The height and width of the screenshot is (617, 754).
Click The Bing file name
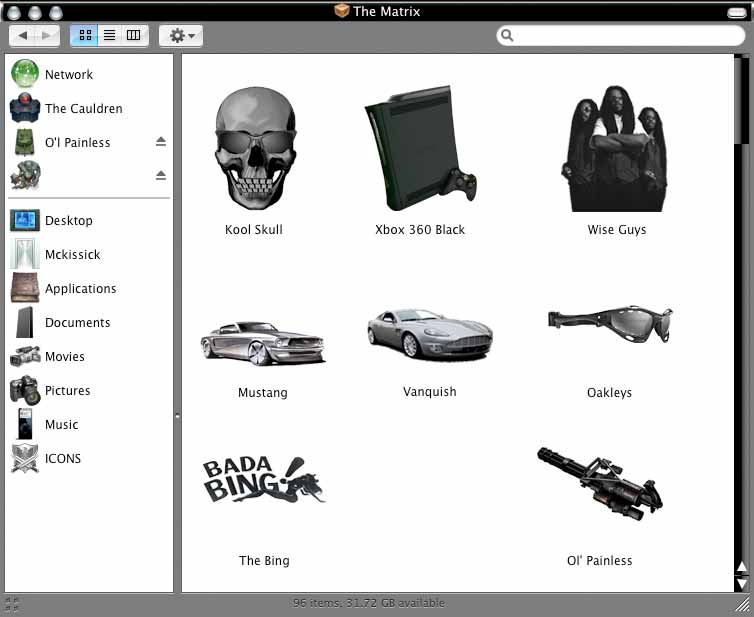264,561
